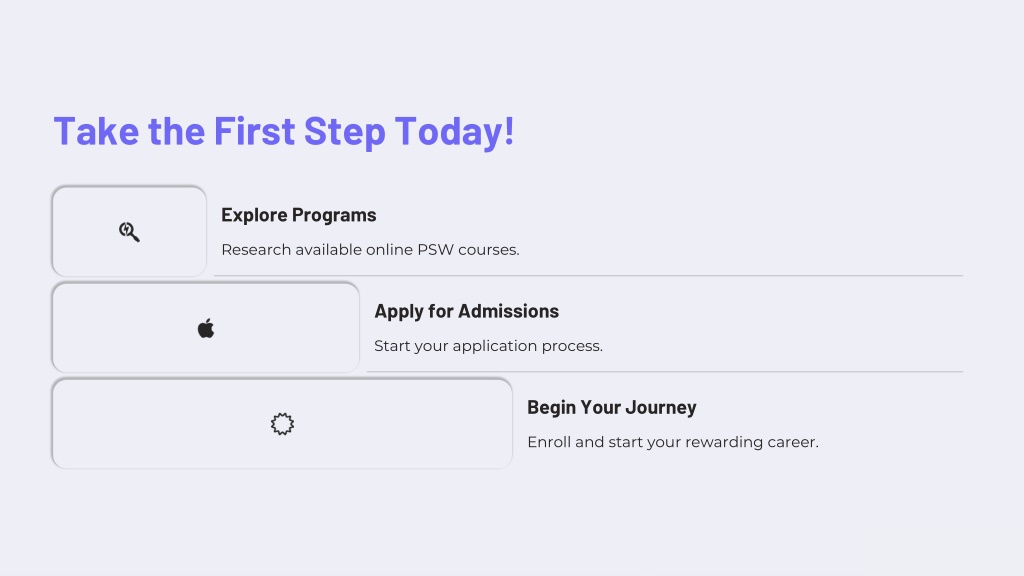Click the word Today! in the title
This screenshot has height=576, width=1024.
point(455,133)
